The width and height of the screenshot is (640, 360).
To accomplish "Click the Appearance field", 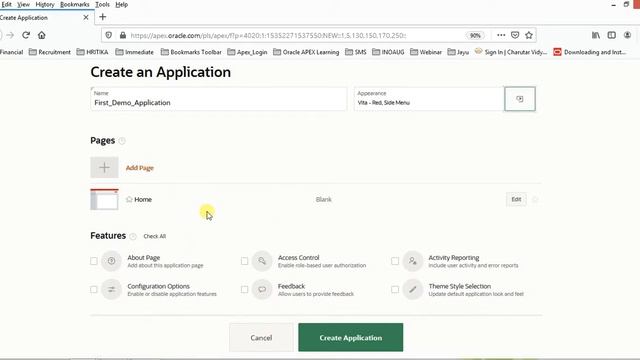I will point(429,99).
